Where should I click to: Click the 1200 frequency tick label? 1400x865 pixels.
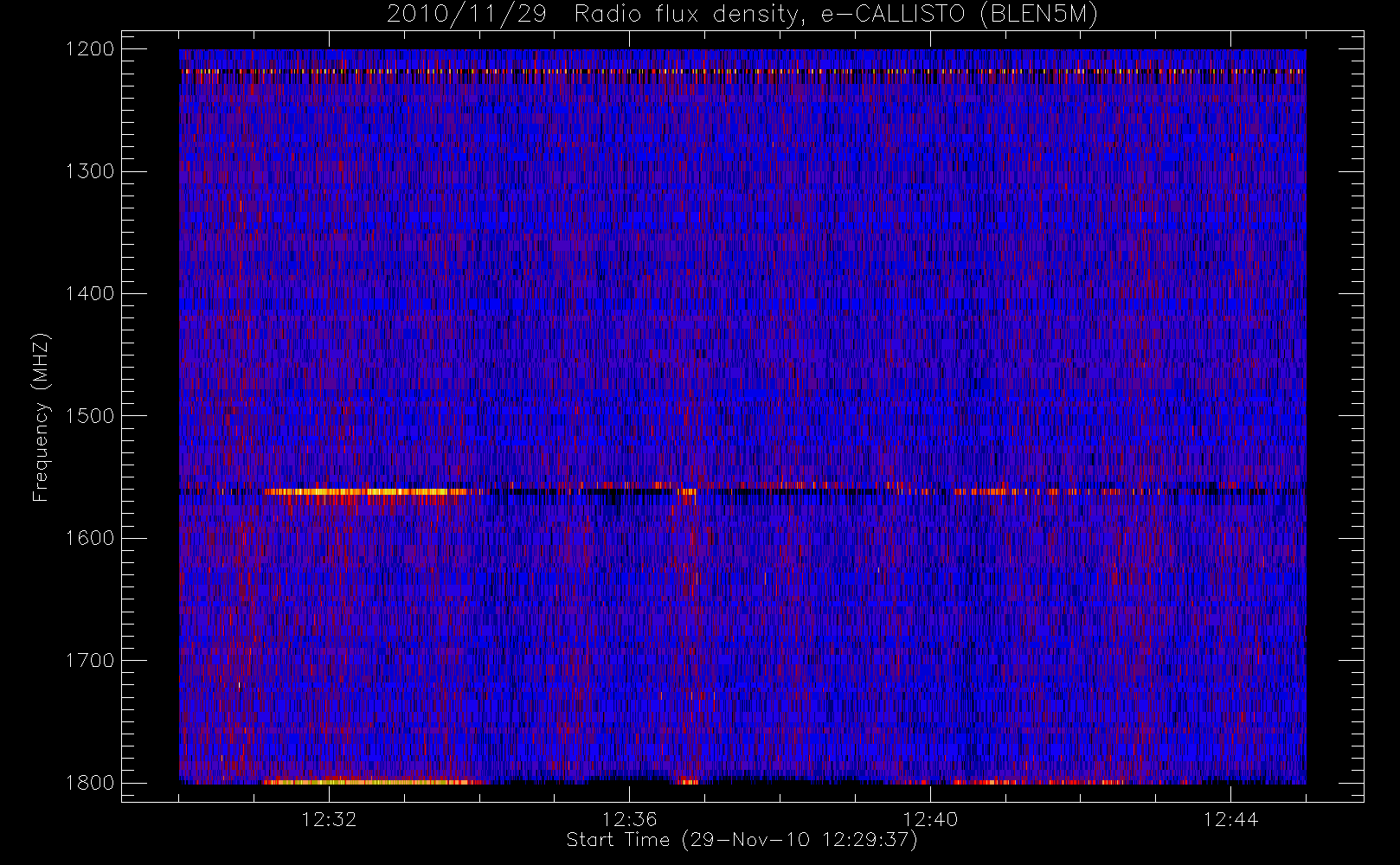[90, 49]
